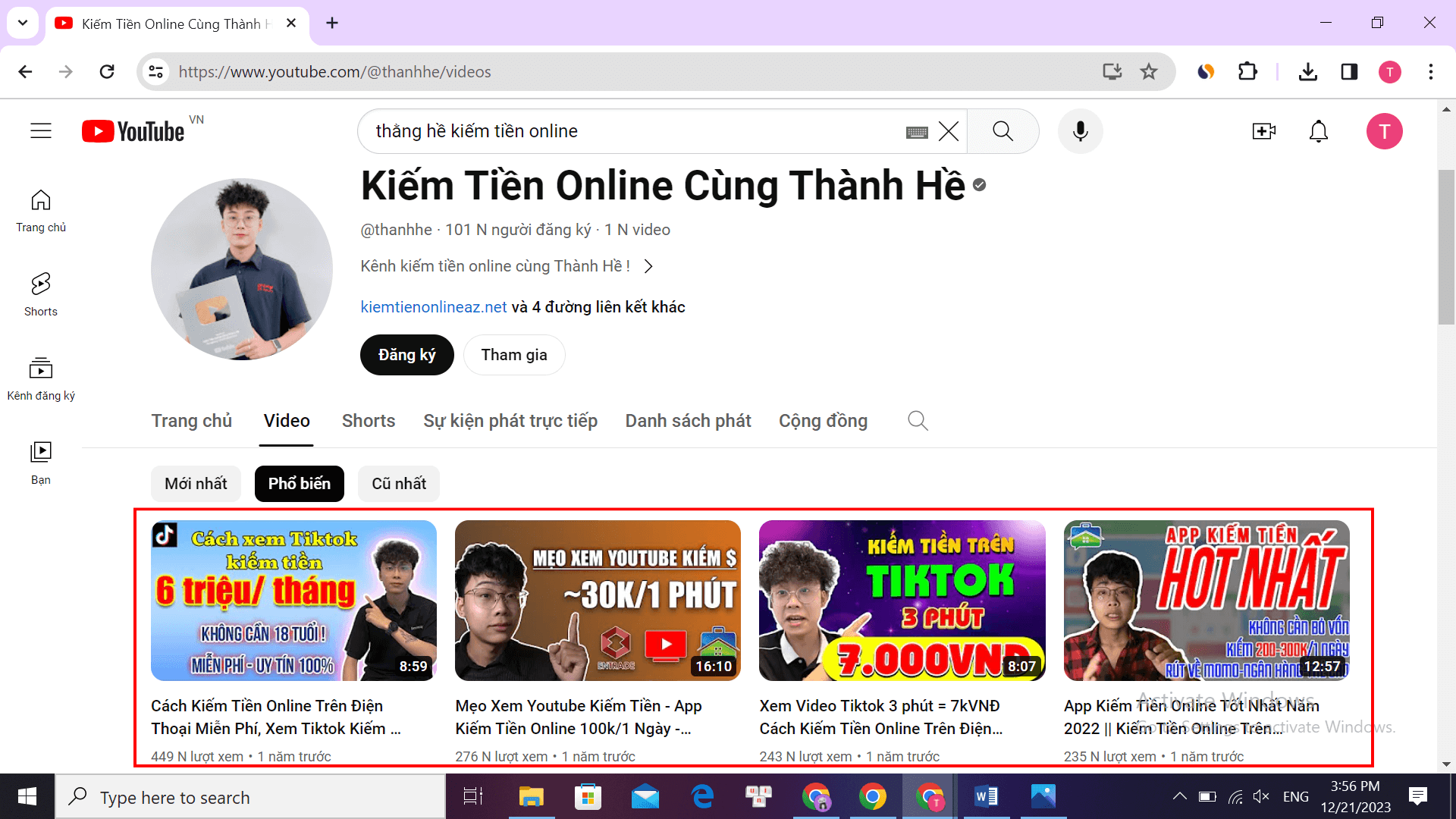Play the ~30K/1 PHÚT thumbnail video
Image resolution: width=1456 pixels, height=819 pixels.
pyautogui.click(x=598, y=601)
